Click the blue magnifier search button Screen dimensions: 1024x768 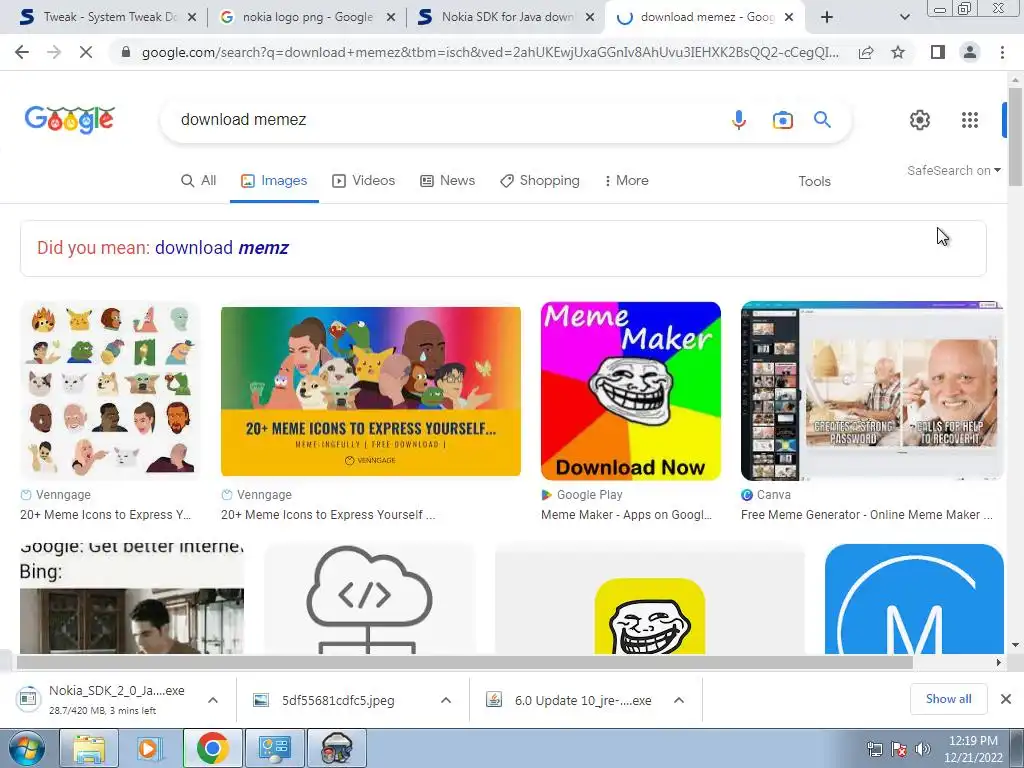click(822, 120)
